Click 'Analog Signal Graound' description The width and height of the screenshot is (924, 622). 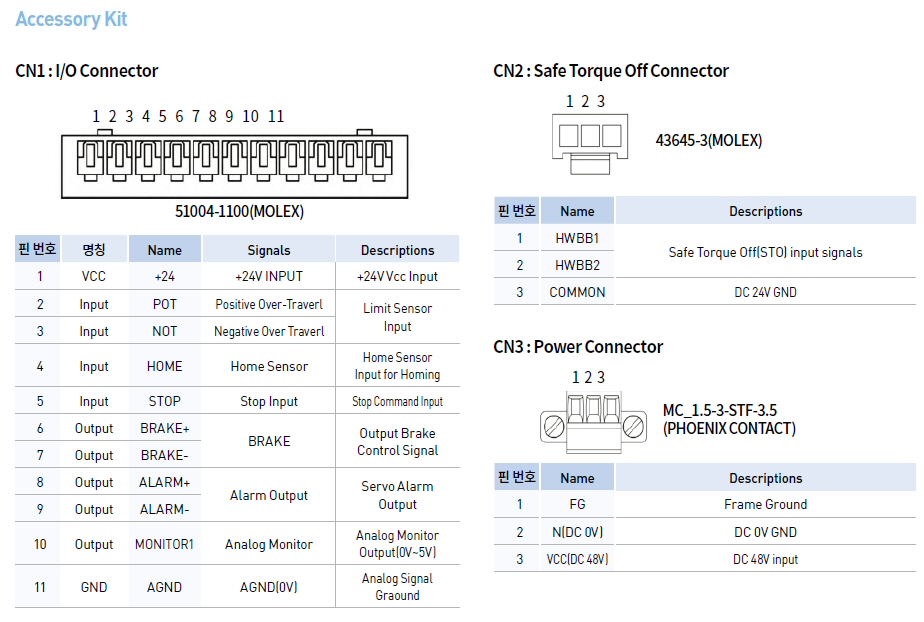click(x=398, y=587)
